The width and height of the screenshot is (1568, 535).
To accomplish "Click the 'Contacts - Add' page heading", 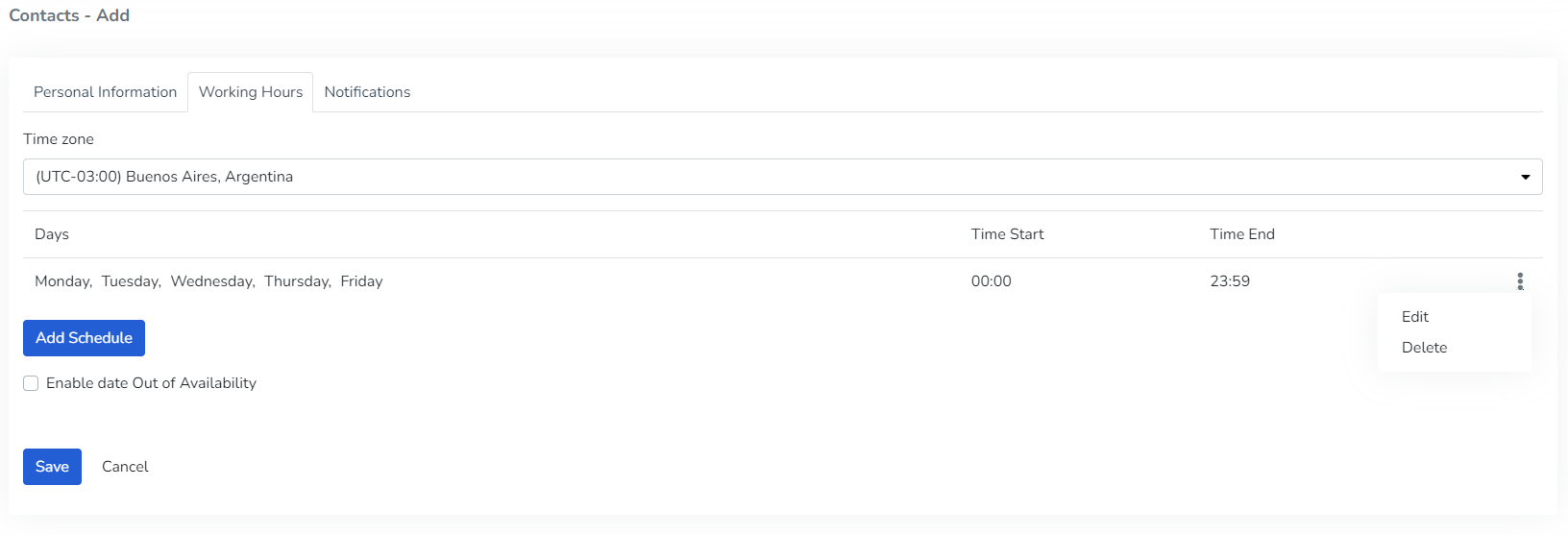I will (69, 15).
